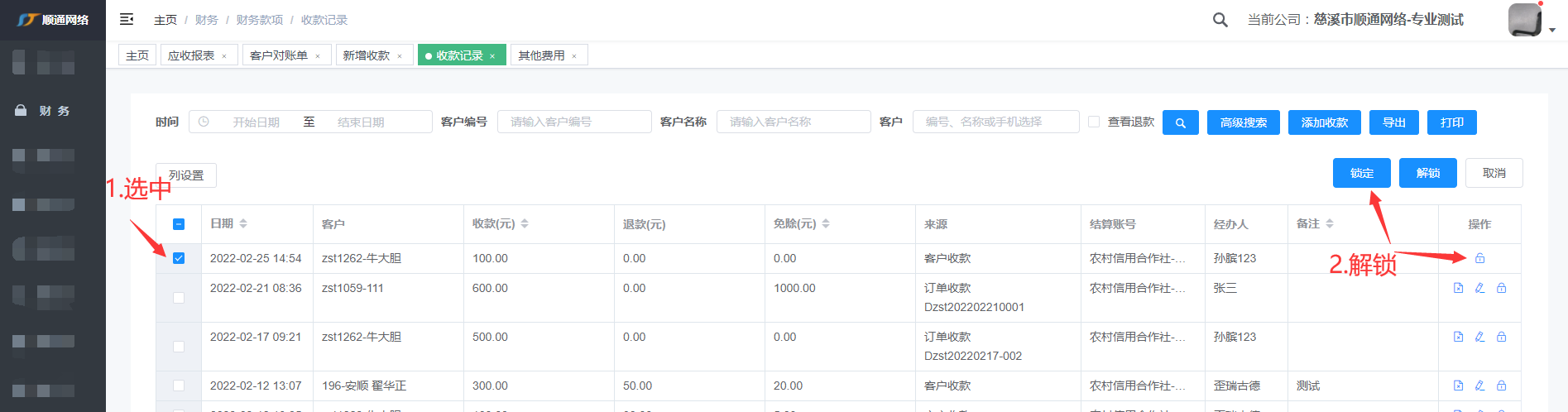Screen dimensions: 1568x412
Task: Focus the 客户名称 input field
Action: (793, 122)
